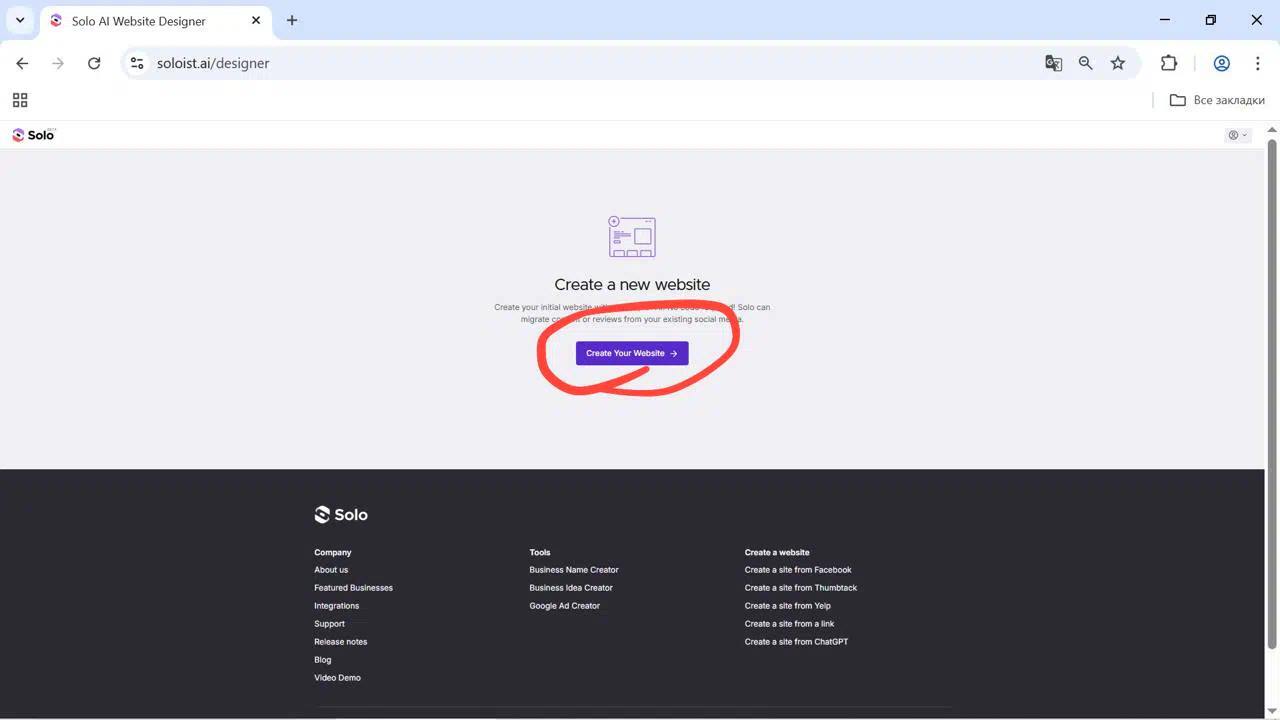1280x720 pixels.
Task: Click Create a site from a link
Action: point(789,624)
